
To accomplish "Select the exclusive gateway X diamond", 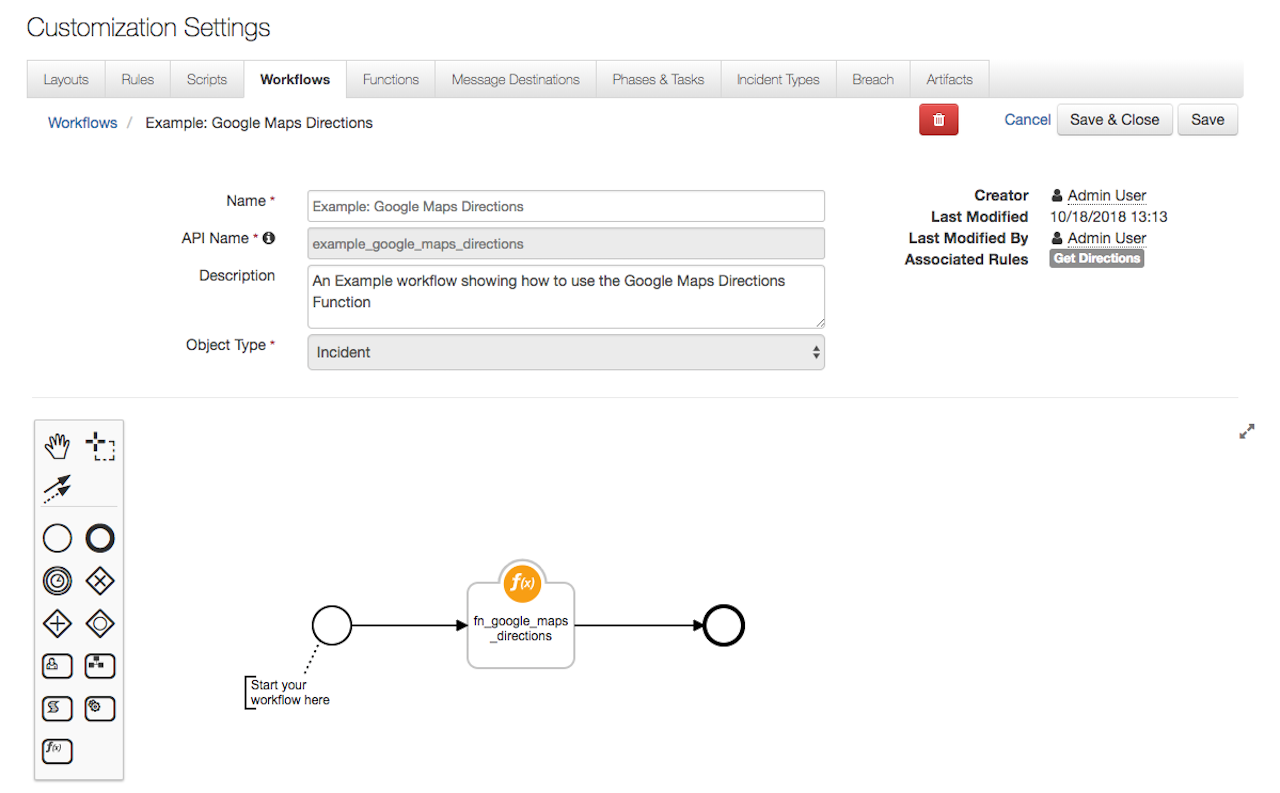I will point(100,581).
